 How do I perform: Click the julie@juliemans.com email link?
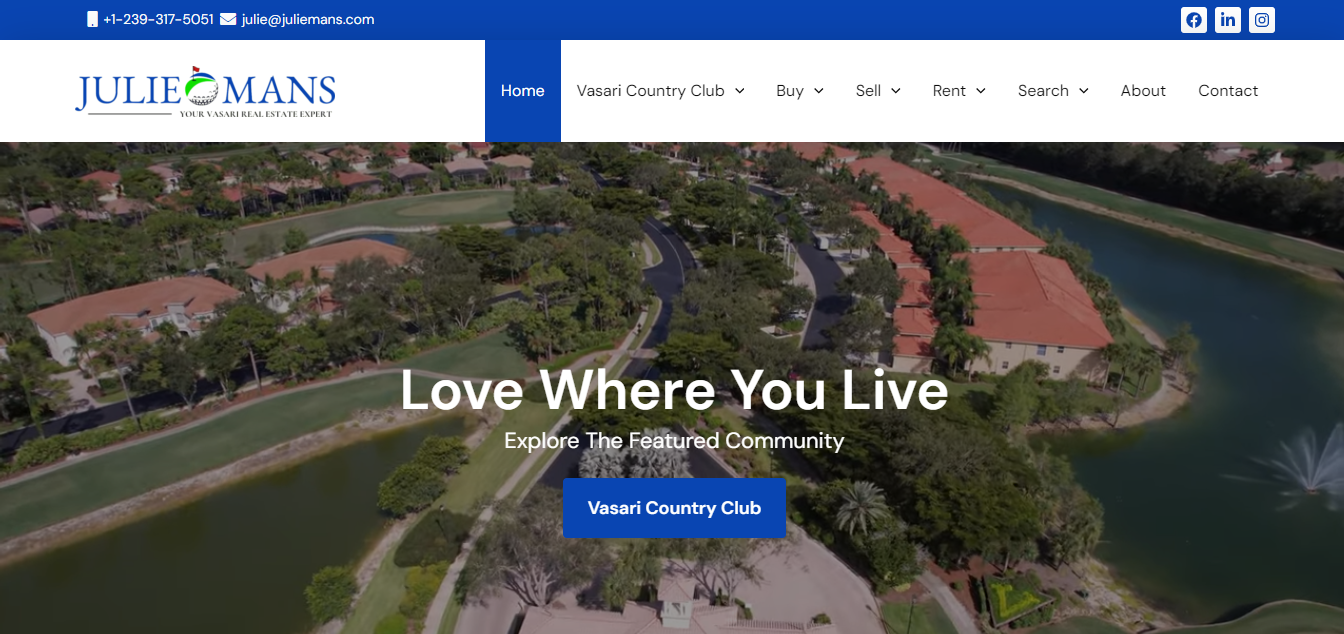pos(308,19)
